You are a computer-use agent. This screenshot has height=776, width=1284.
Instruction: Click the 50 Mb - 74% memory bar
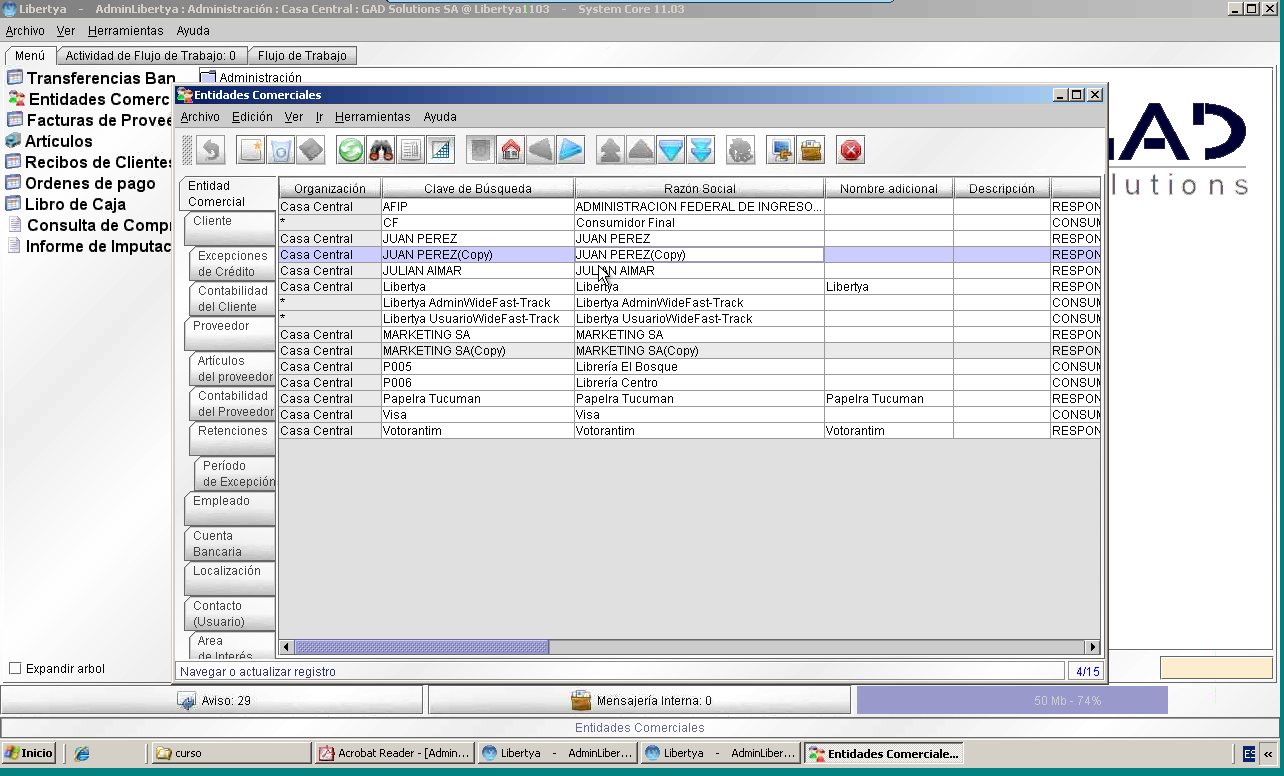[1012, 700]
